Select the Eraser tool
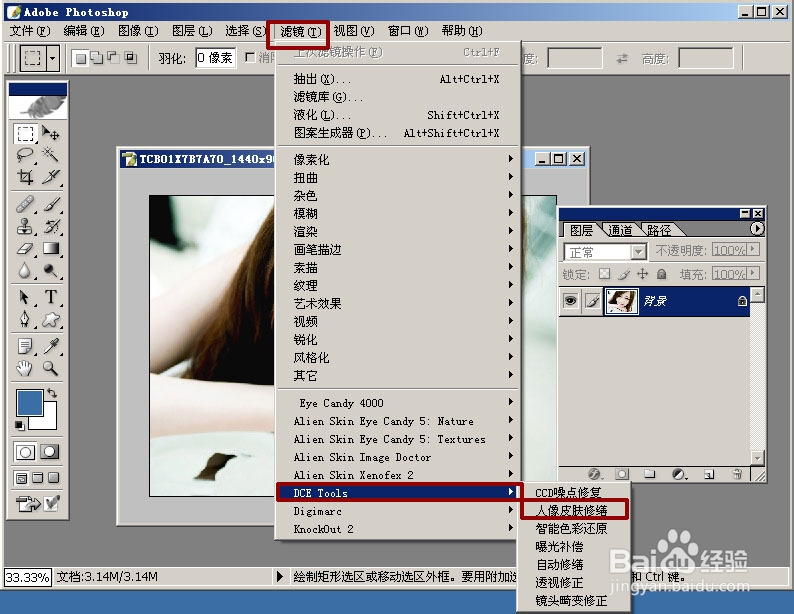This screenshot has height=614, width=794. 25,249
